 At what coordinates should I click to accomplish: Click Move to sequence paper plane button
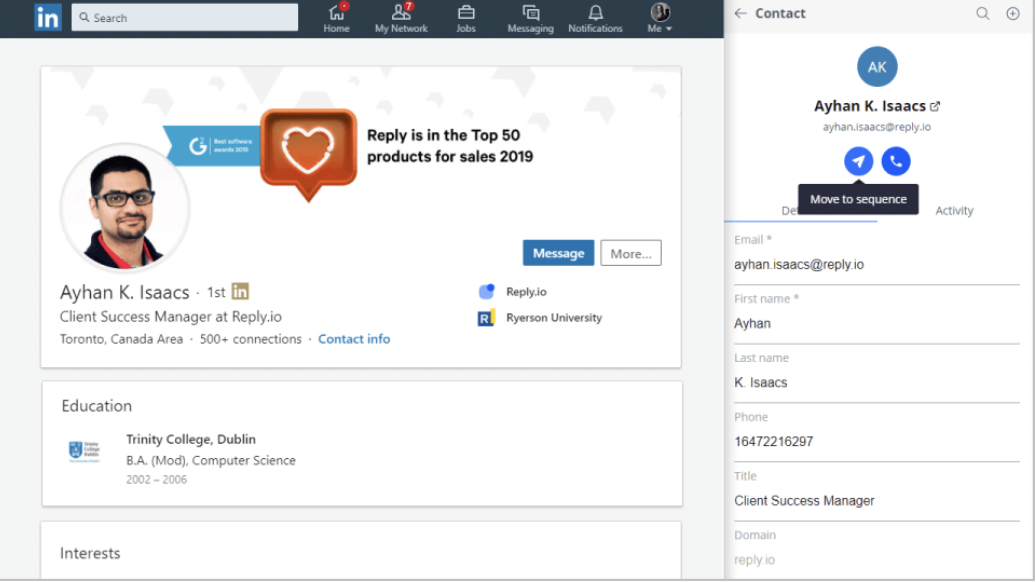(858, 161)
